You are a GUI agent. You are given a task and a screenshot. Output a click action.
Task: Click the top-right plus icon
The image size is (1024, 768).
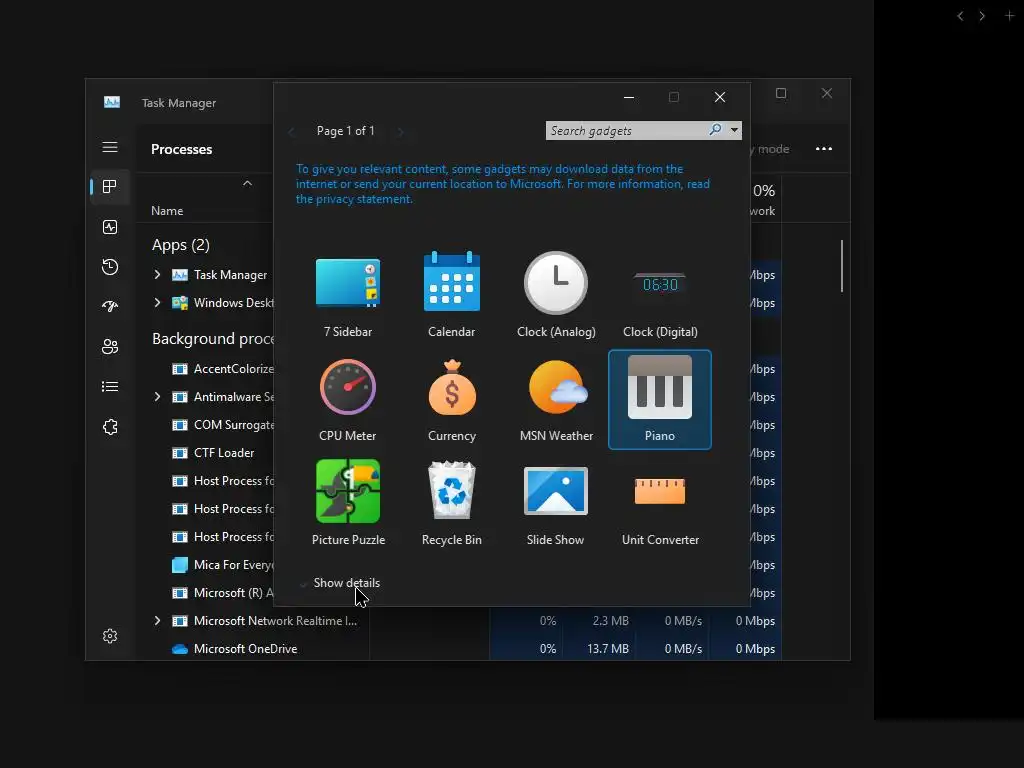1009,16
